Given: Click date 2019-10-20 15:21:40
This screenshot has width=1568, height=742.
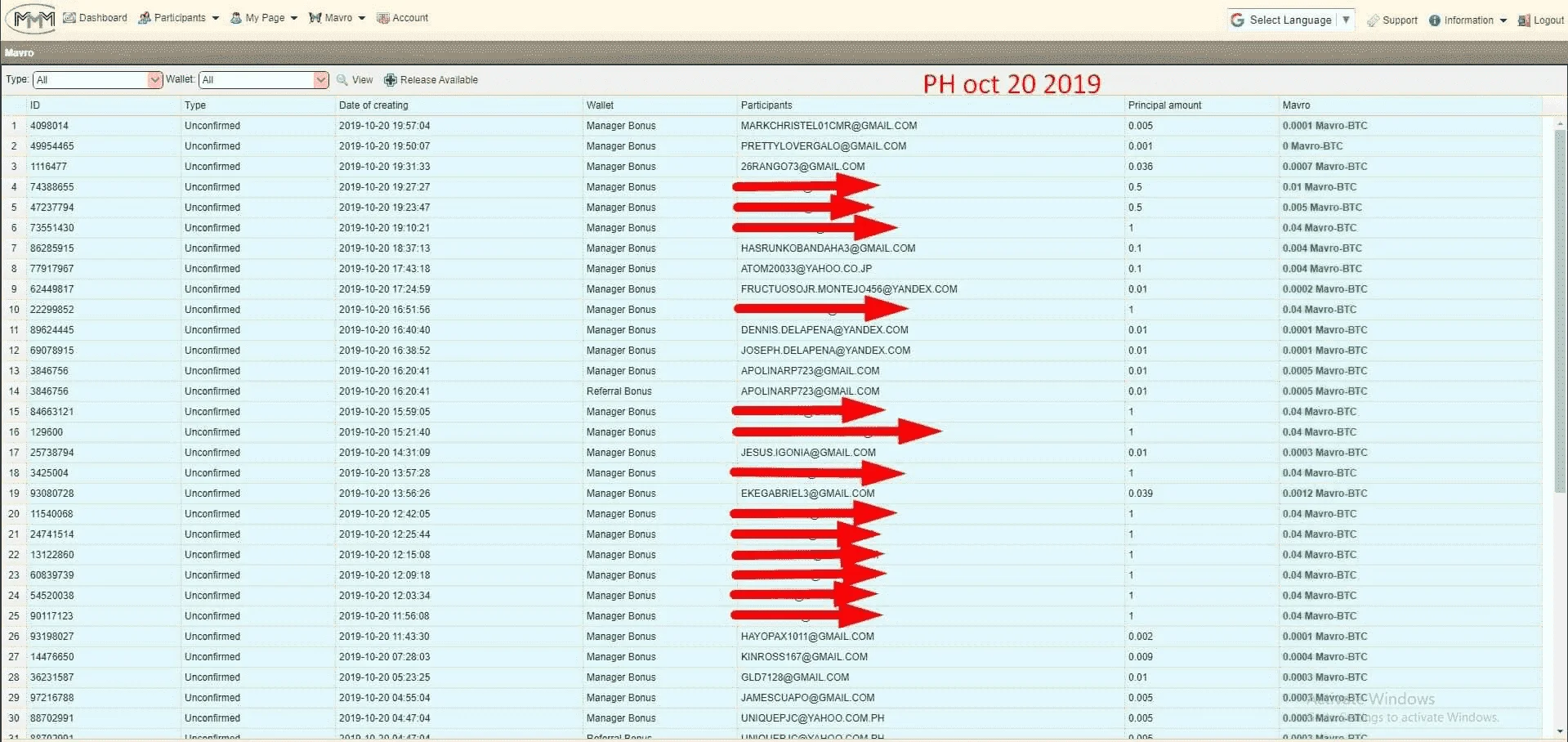Looking at the screenshot, I should [x=384, y=432].
